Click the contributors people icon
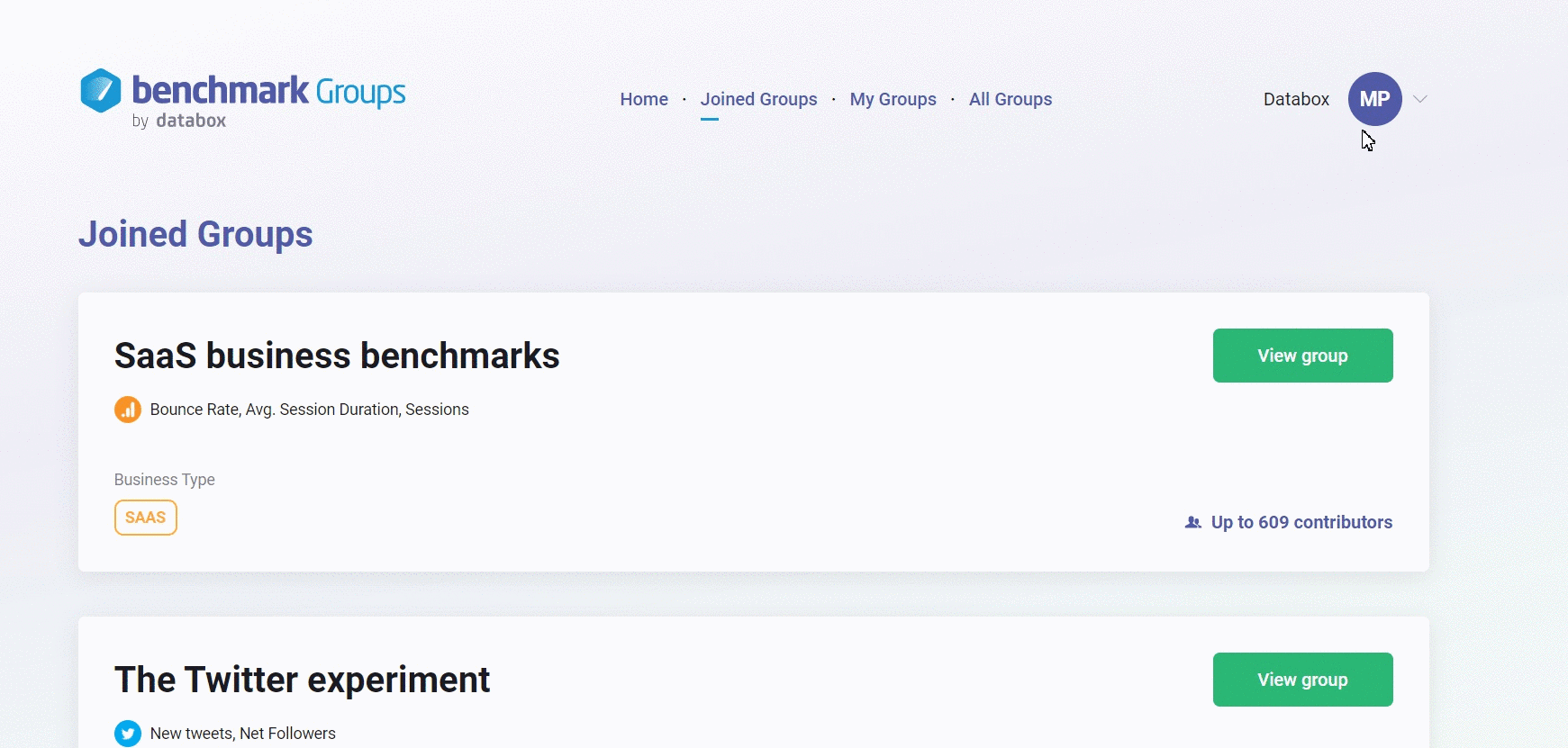1568x748 pixels. click(x=1192, y=523)
